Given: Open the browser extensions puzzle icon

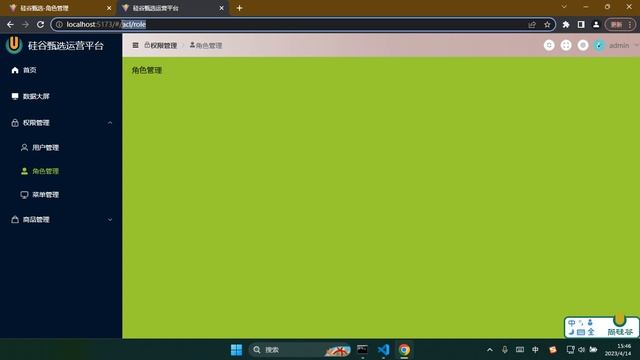Looking at the screenshot, I should pos(566,24).
